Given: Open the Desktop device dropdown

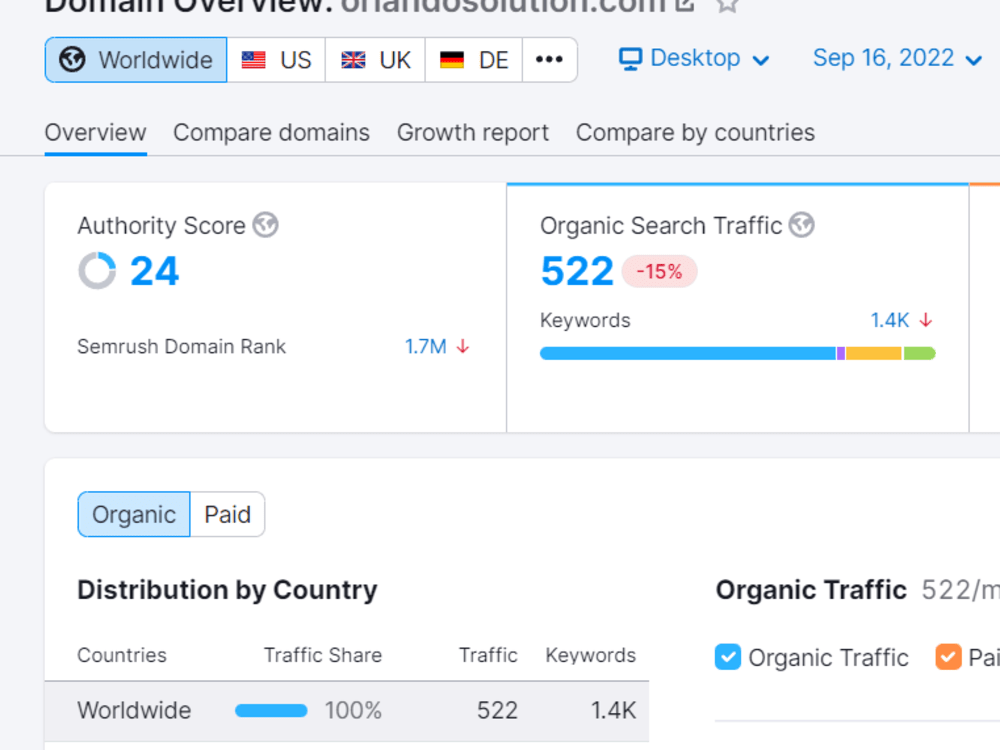Looking at the screenshot, I should (694, 59).
